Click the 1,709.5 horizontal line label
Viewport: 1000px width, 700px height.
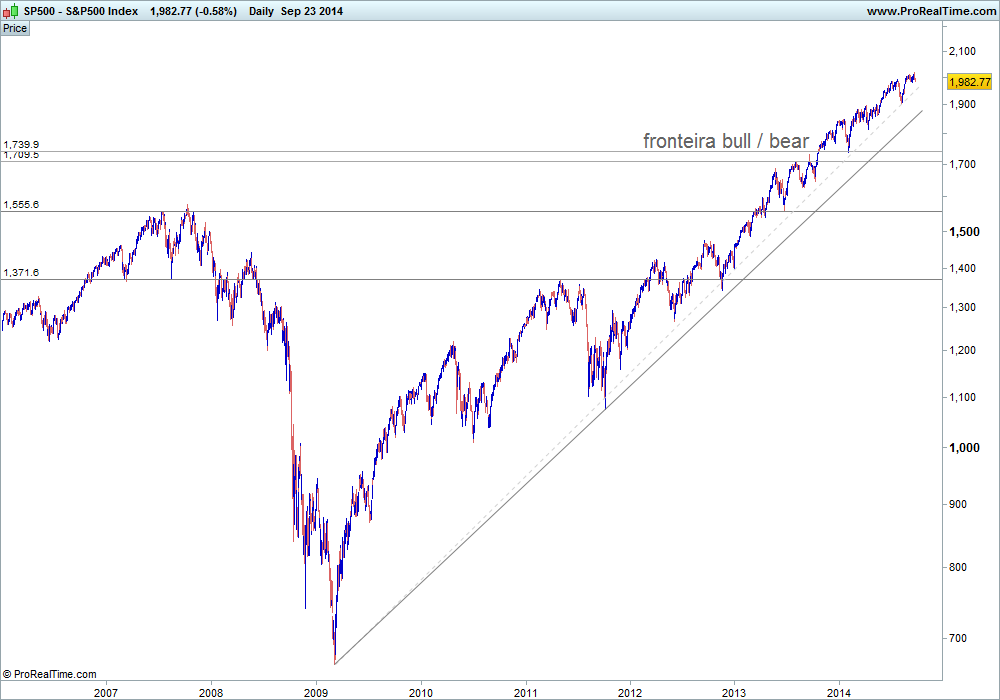21,155
